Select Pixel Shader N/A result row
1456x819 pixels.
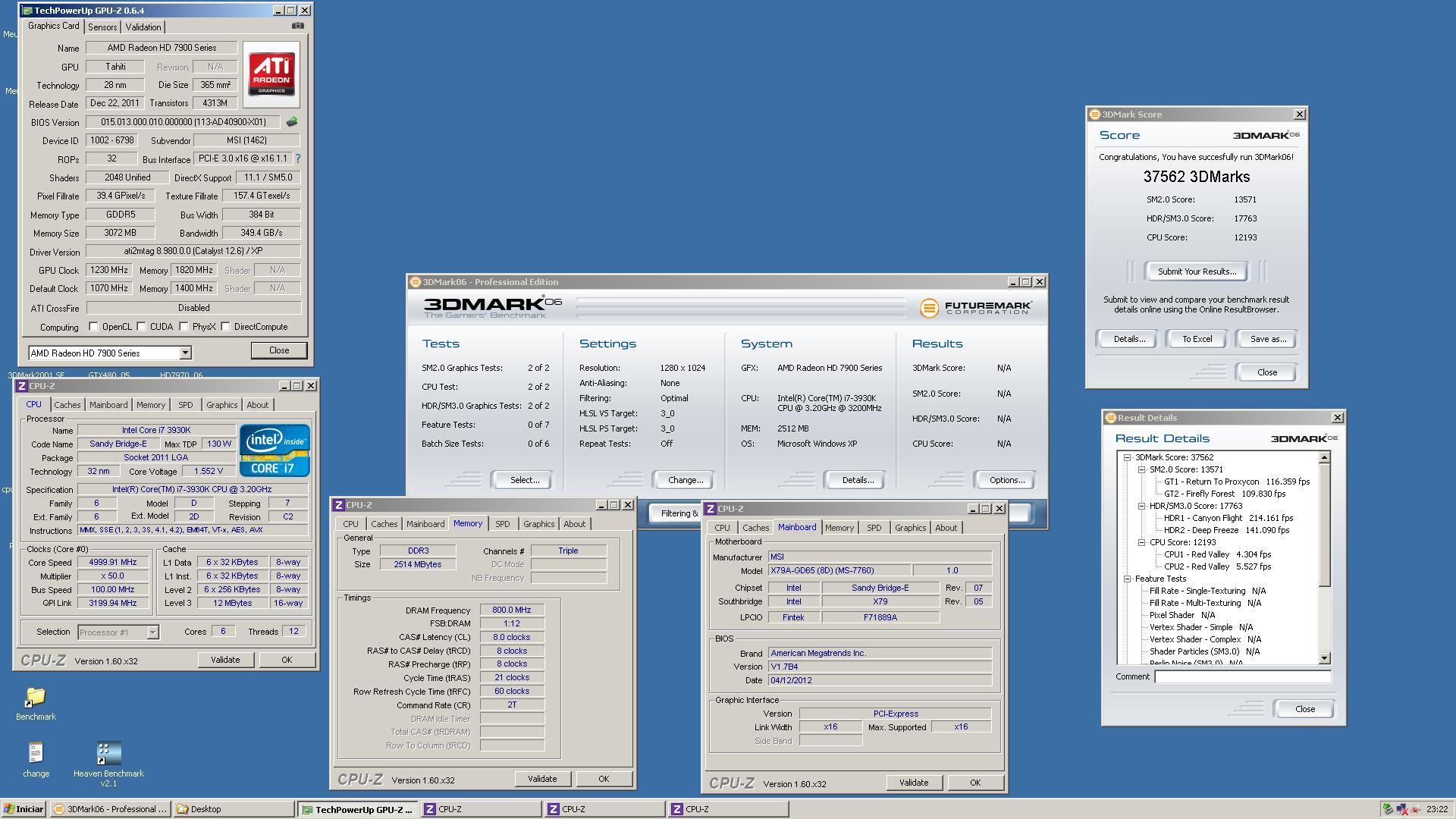(x=1181, y=615)
